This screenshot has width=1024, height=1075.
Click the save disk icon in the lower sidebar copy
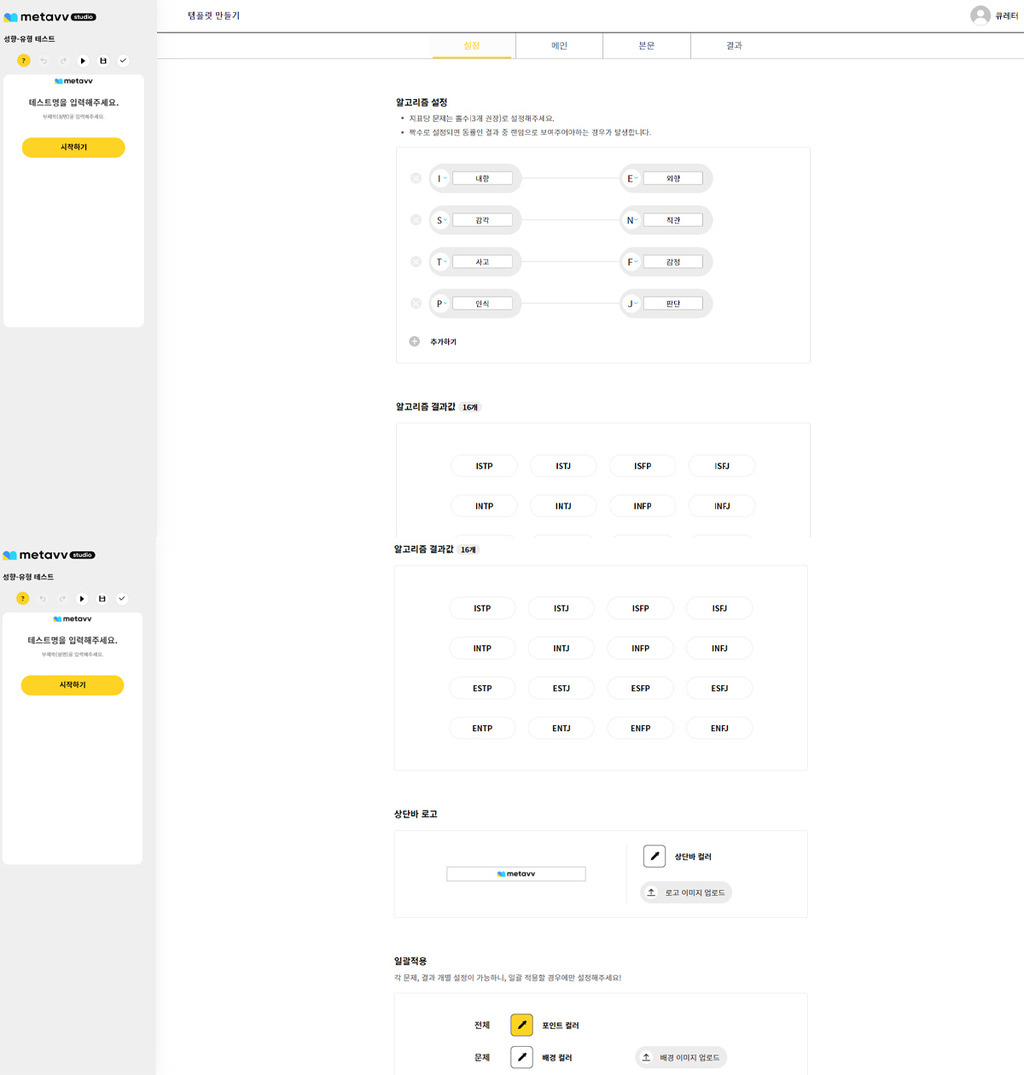(101, 599)
